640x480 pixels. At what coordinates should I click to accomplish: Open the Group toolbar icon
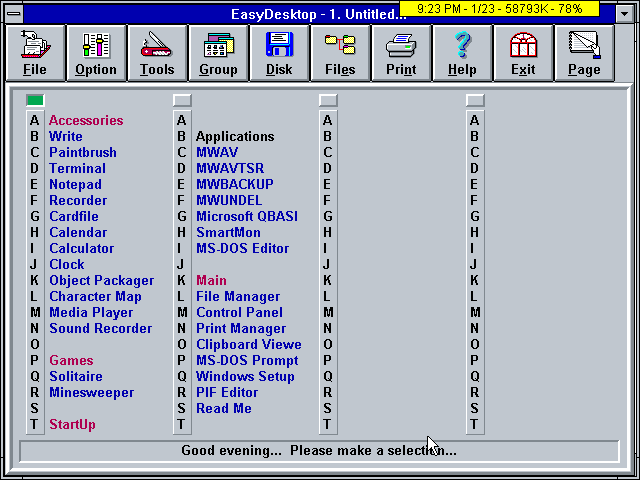218,53
